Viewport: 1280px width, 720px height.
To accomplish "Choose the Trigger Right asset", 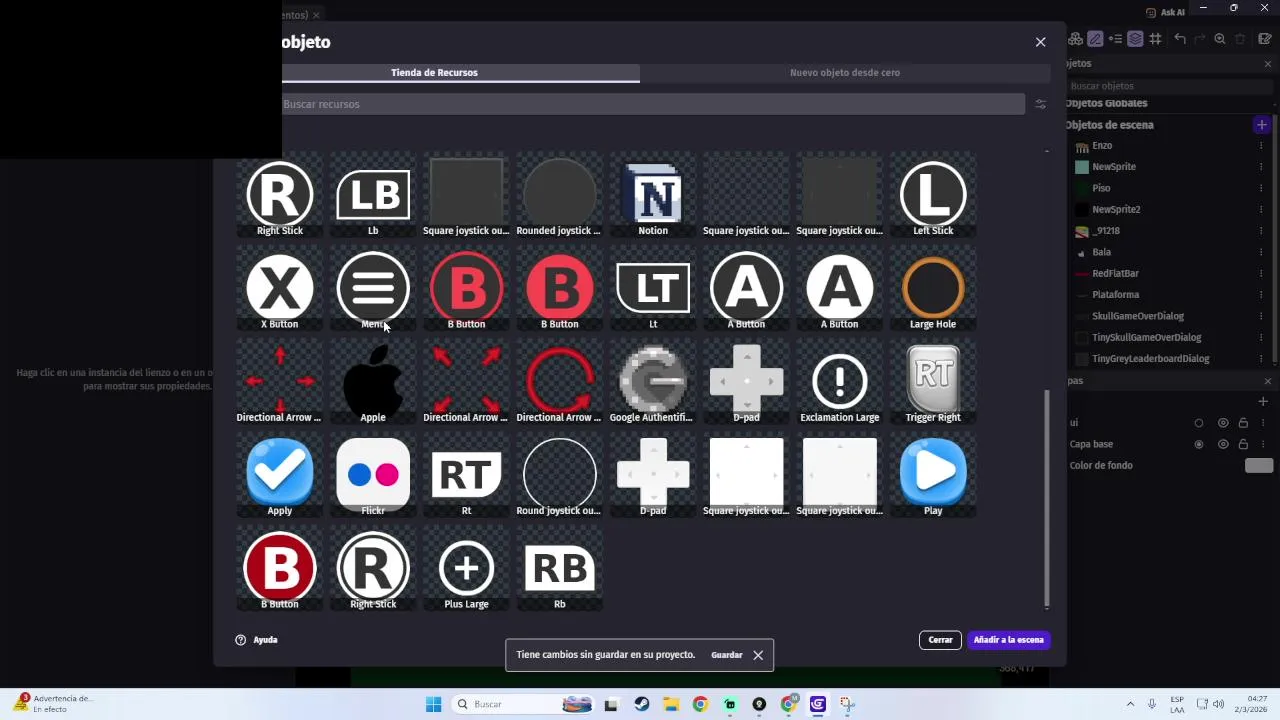I will point(933,381).
